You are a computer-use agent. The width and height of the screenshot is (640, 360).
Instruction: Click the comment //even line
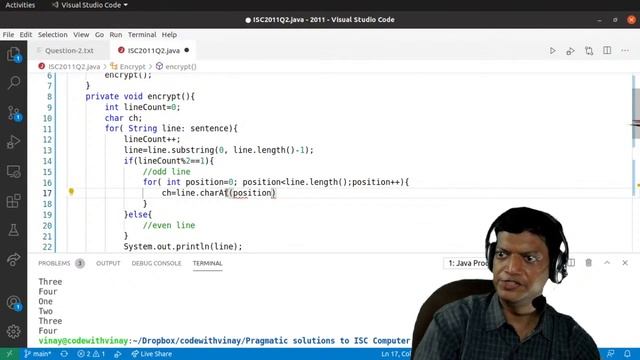[x=169, y=225]
